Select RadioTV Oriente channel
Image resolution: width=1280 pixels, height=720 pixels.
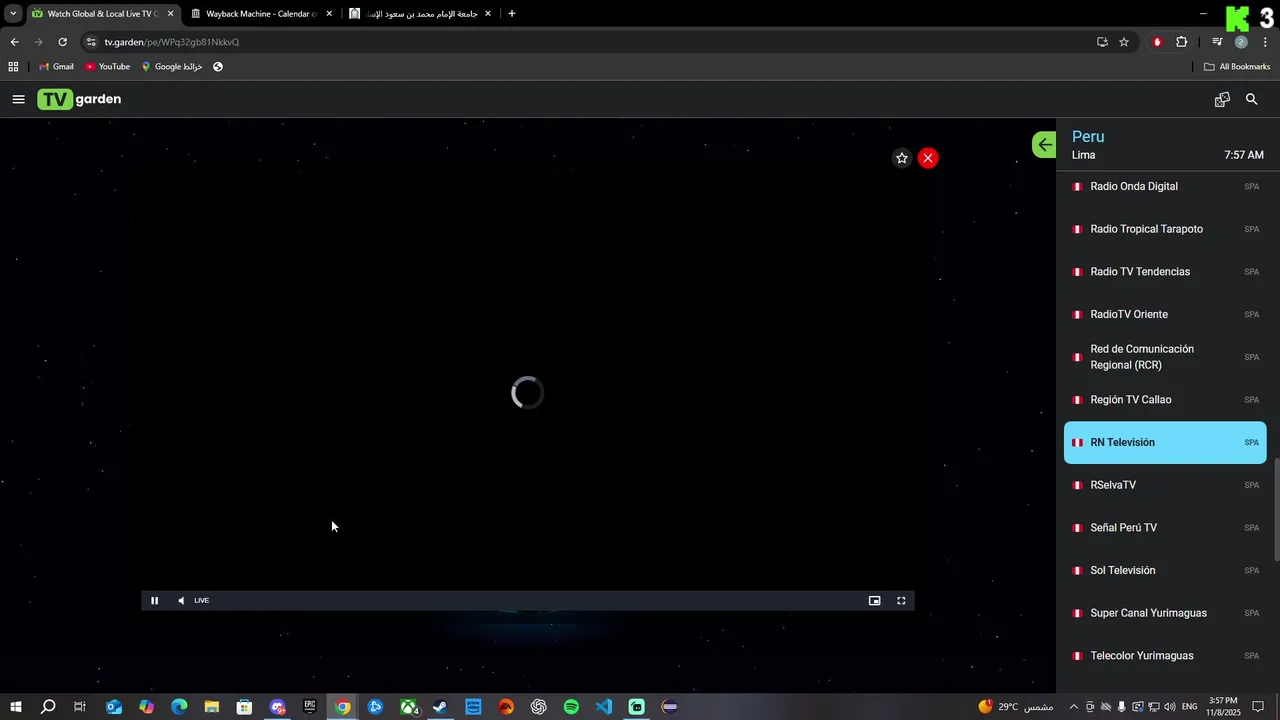coord(1165,314)
